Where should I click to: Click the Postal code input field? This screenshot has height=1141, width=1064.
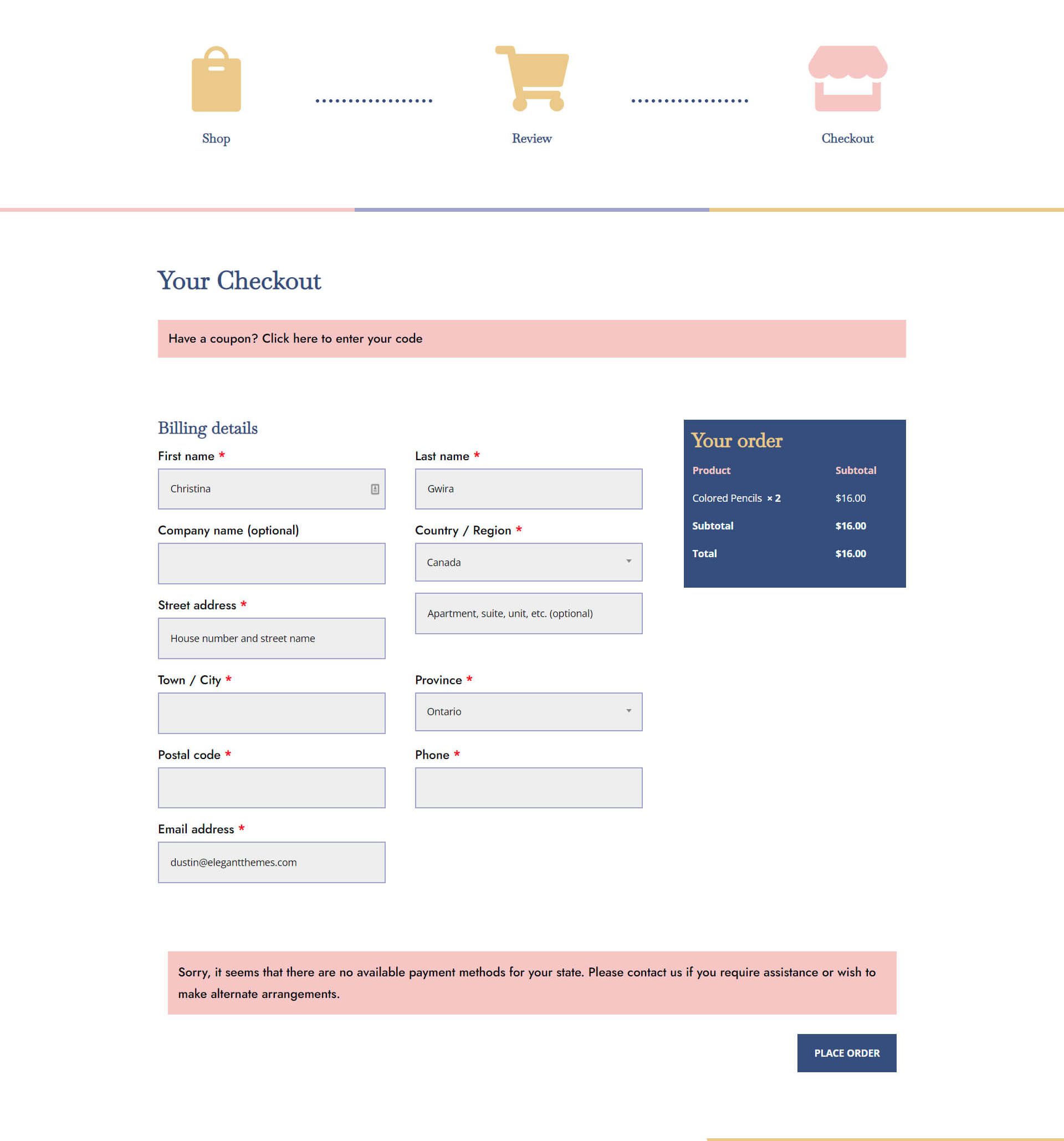pos(271,788)
